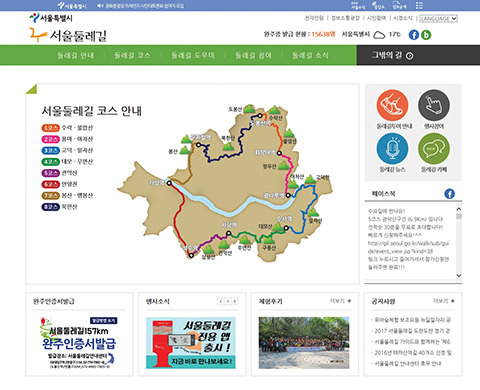Open the 체험후기 group photo
The width and height of the screenshot is (480, 390).
pyautogui.click(x=304, y=343)
